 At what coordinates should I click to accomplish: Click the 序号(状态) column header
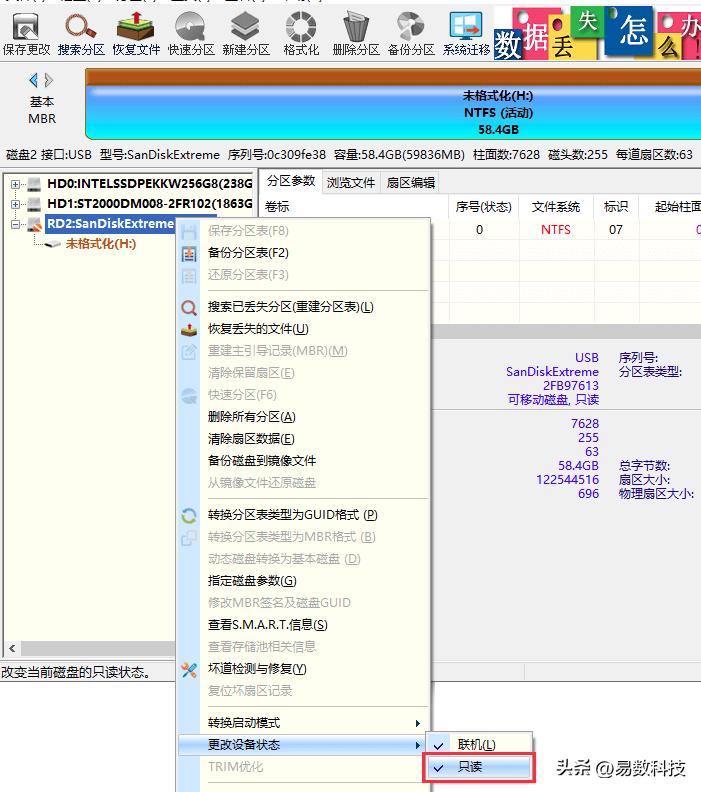coord(483,207)
